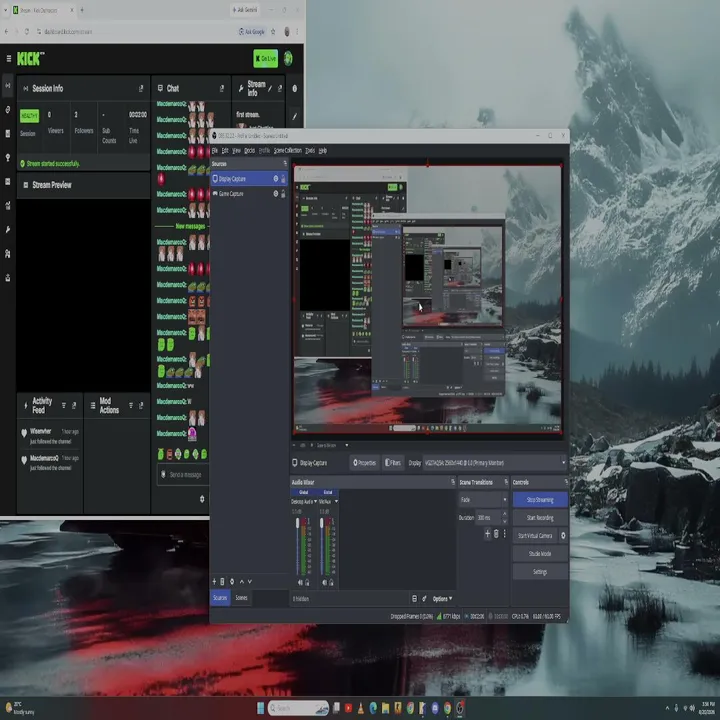Screen dimensions: 720x720
Task: Click Start Virtual Camera
Action: point(535,535)
